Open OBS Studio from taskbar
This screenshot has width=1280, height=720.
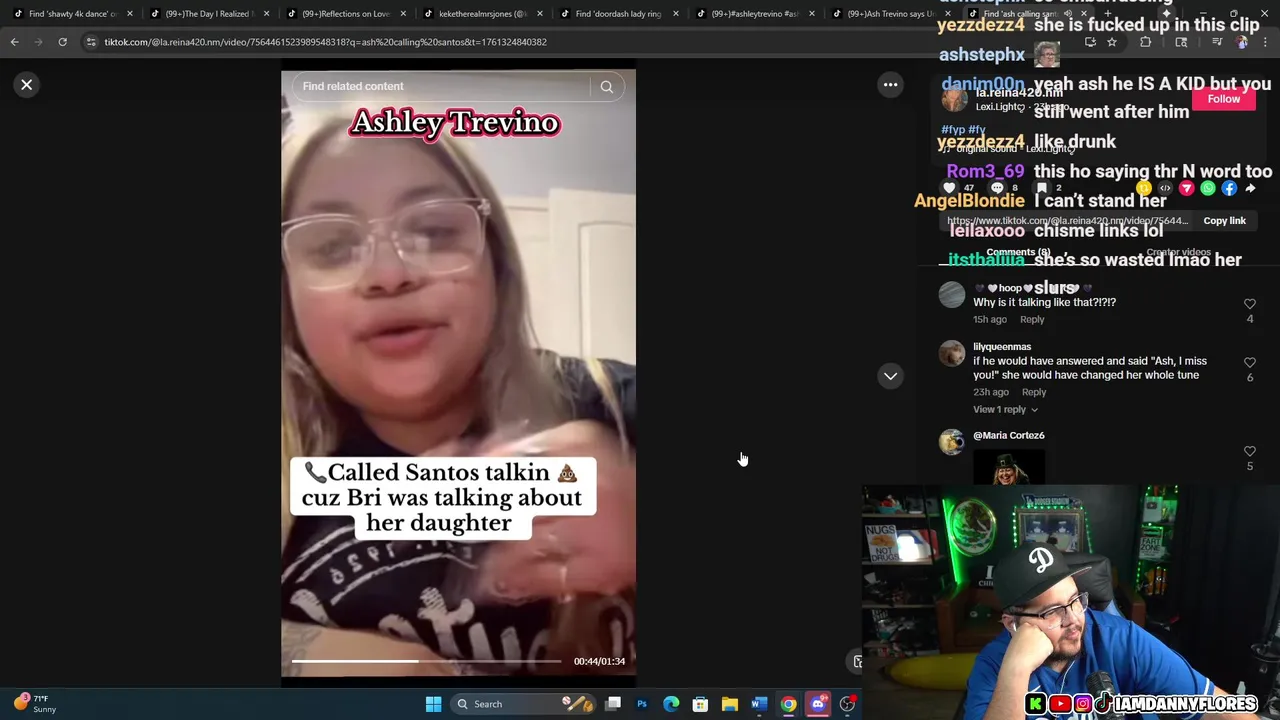point(847,704)
